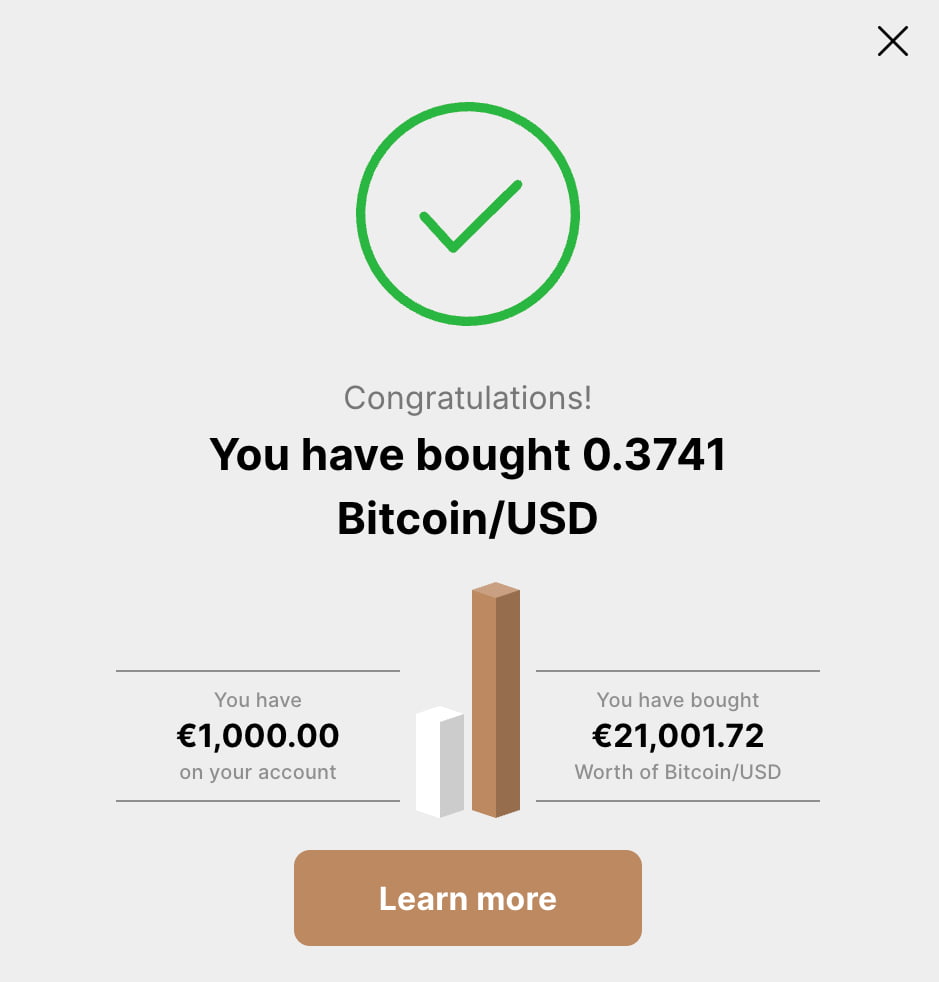Click the small grey "You have bought" label
Screen dimensions: 939x982
(678, 700)
